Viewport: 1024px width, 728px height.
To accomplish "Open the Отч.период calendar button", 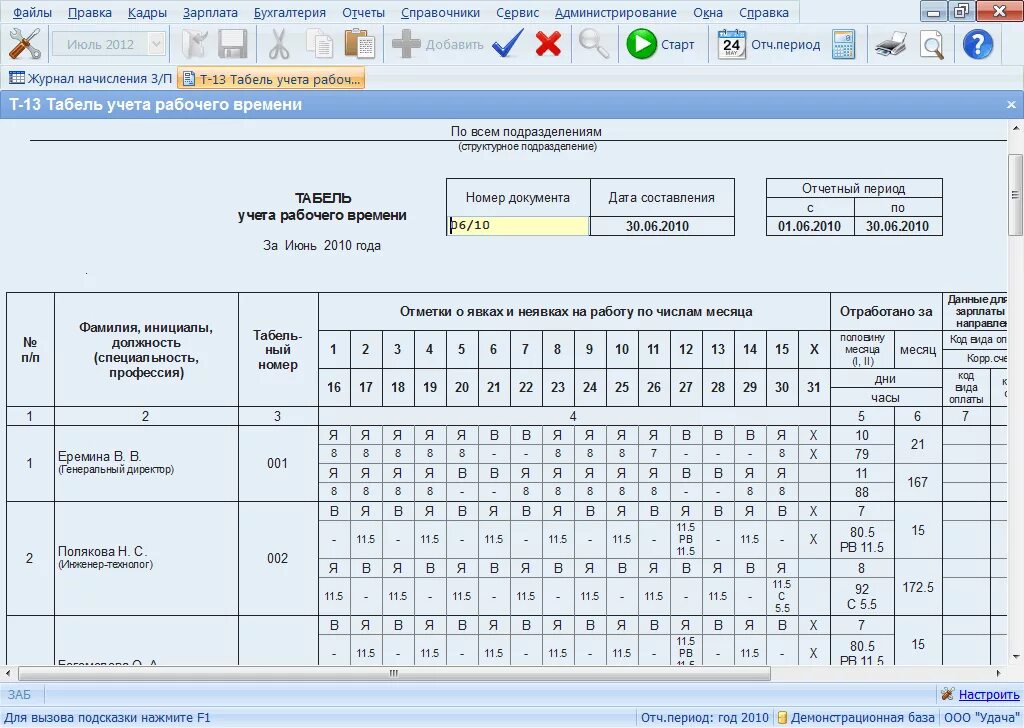I will pyautogui.click(x=769, y=44).
